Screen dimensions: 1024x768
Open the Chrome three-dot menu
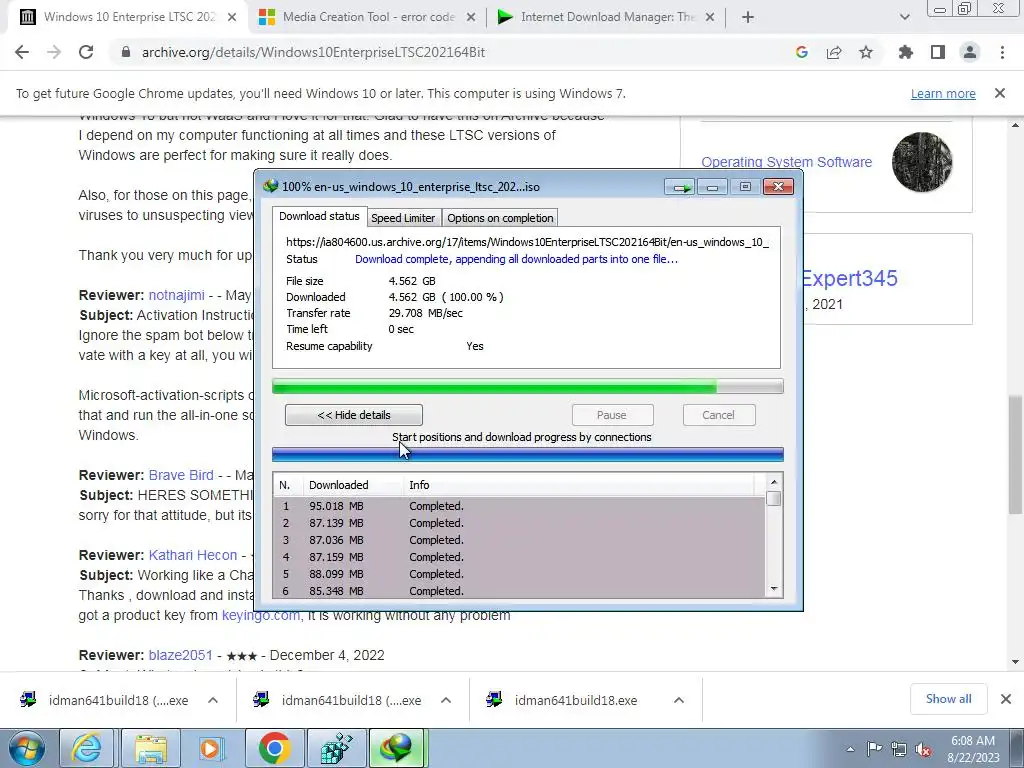coord(1002,52)
